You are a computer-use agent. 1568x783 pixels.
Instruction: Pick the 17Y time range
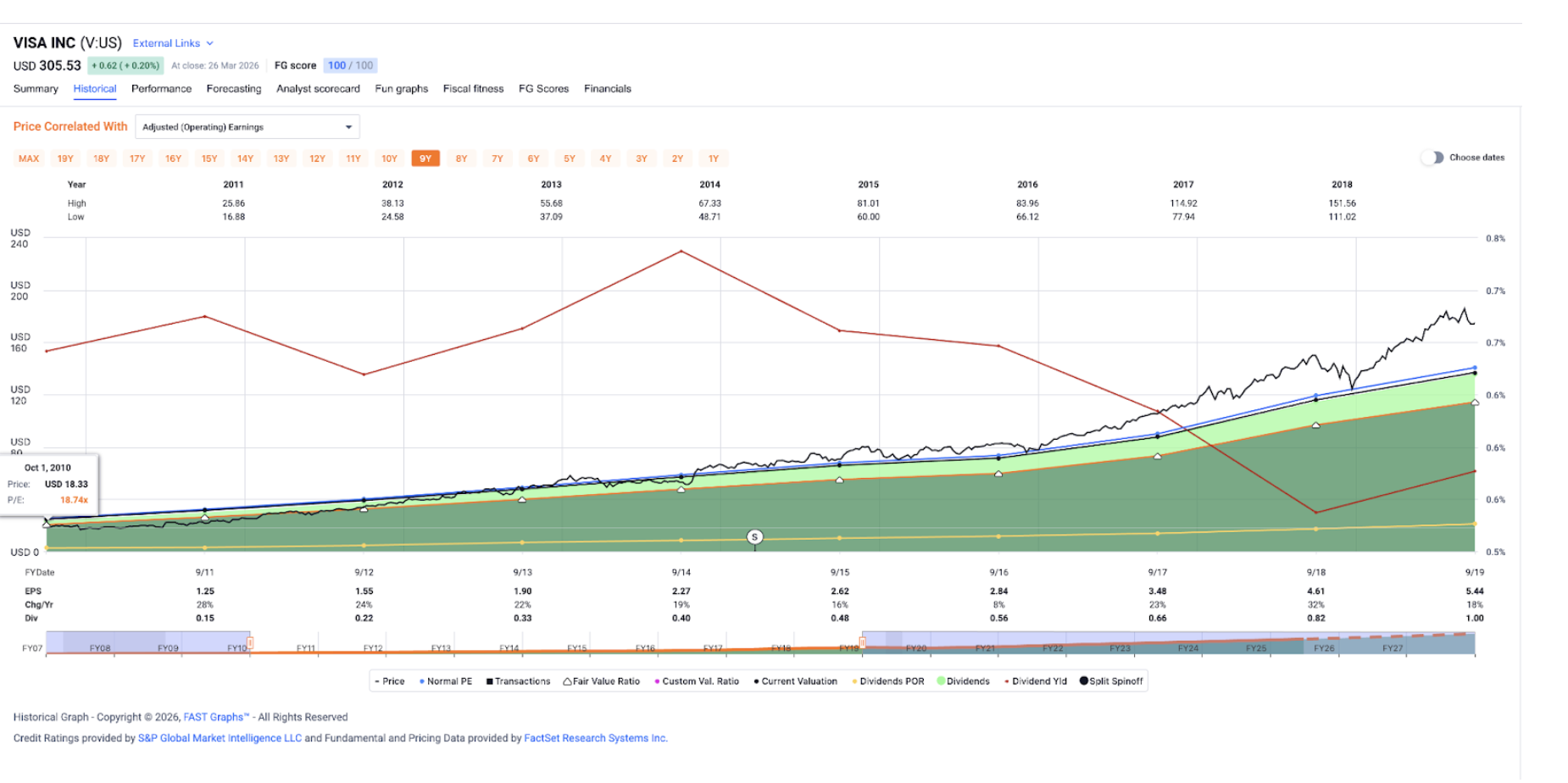click(137, 158)
